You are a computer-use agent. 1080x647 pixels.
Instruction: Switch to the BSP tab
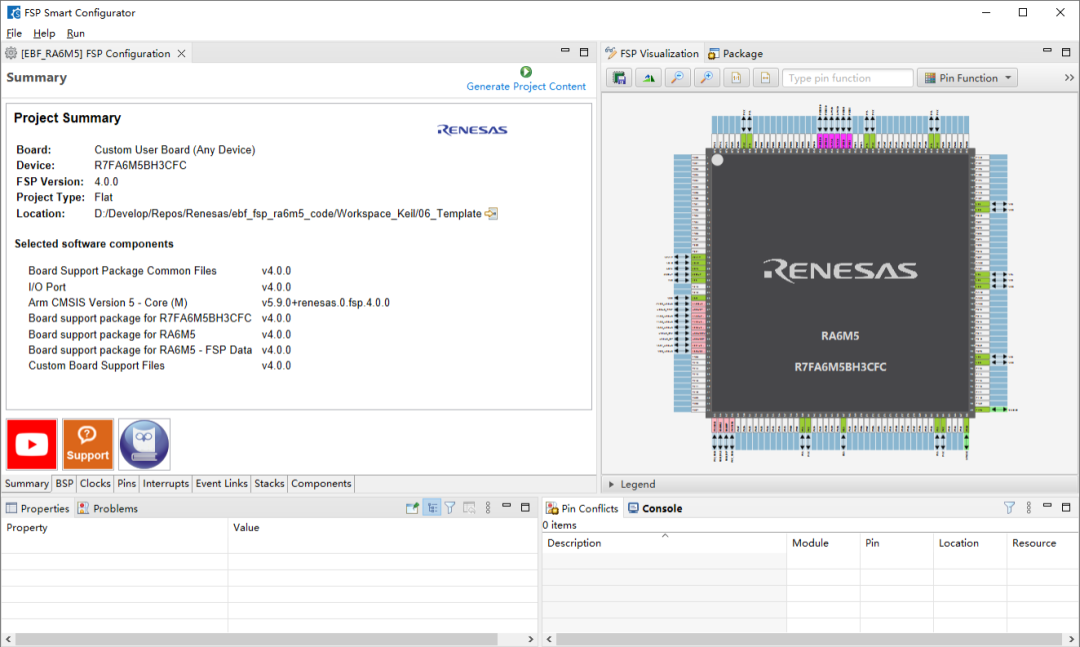click(x=64, y=484)
